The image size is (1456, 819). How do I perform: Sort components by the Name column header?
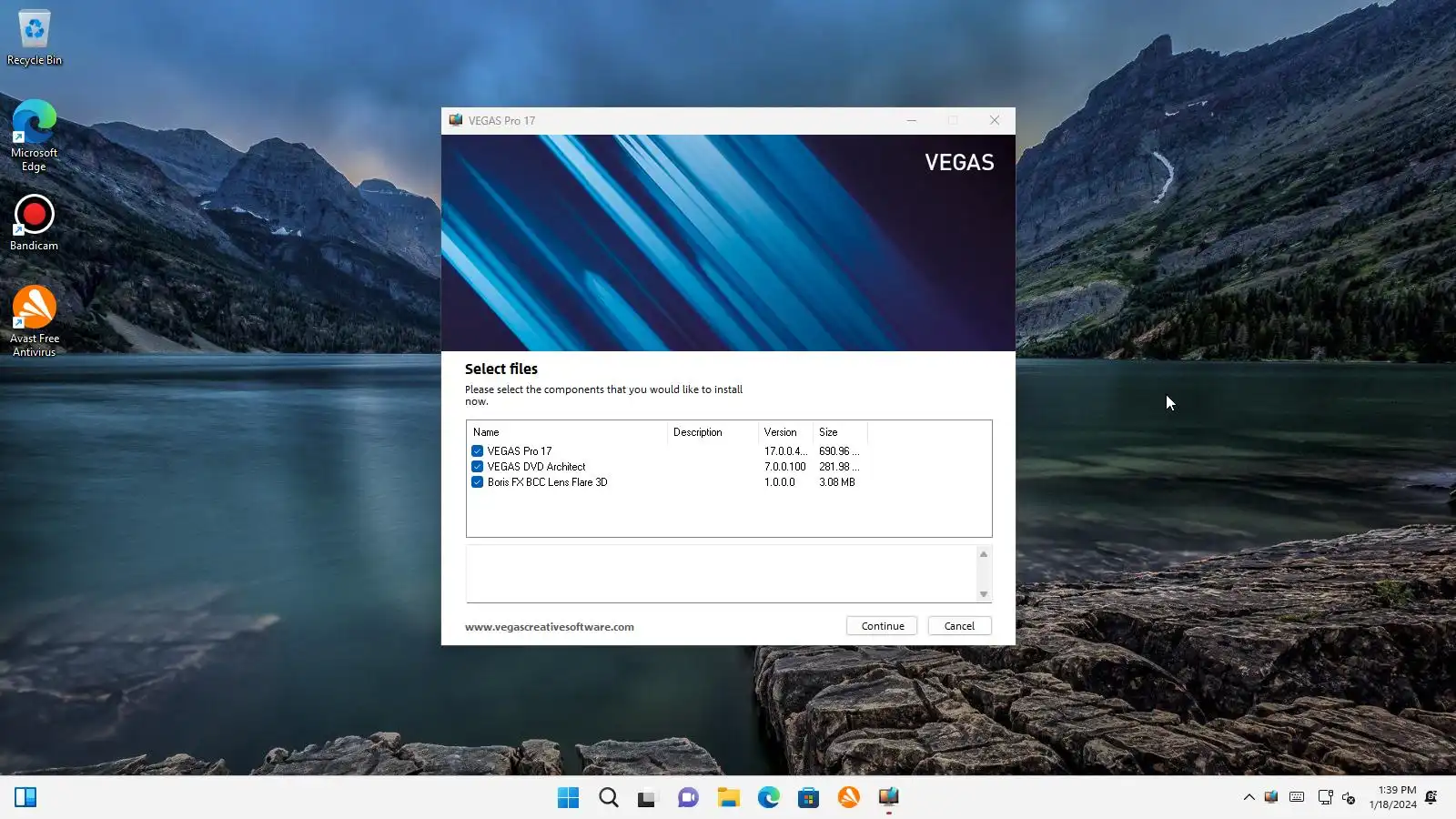tap(567, 432)
